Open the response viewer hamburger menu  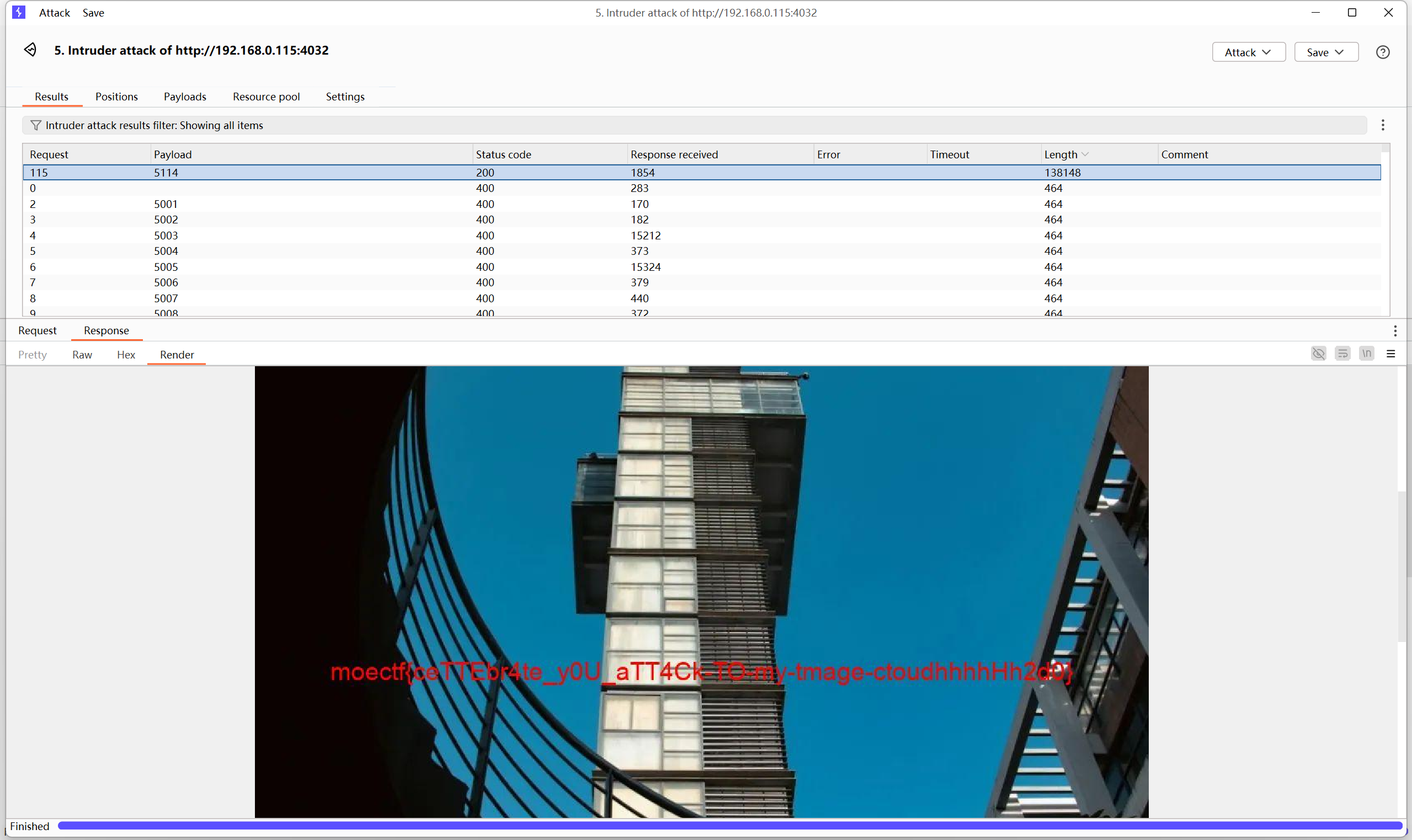[x=1390, y=354]
